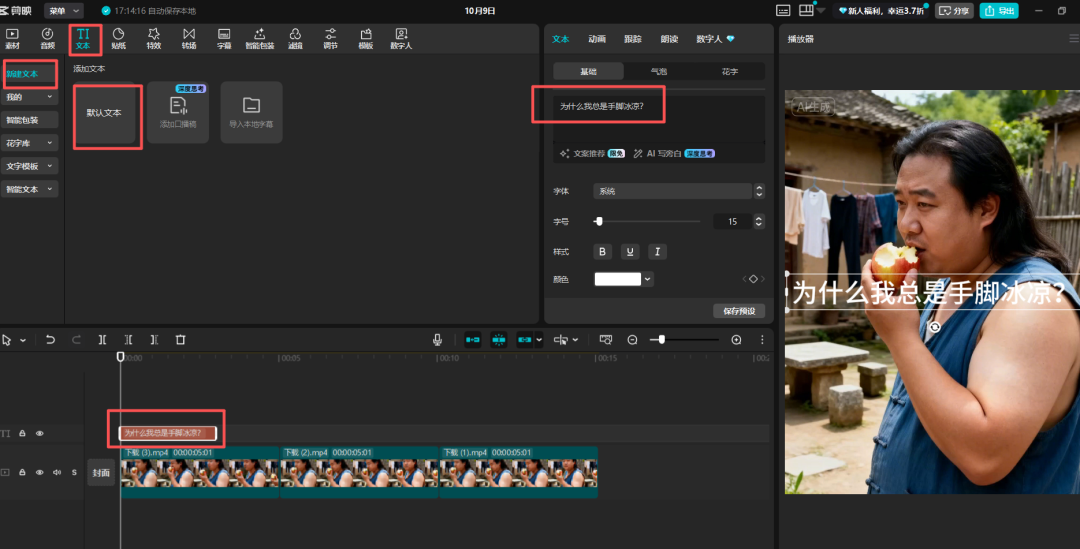Image resolution: width=1080 pixels, height=549 pixels.
Task: Click the delete trash icon in timeline toolbar
Action: (180, 340)
